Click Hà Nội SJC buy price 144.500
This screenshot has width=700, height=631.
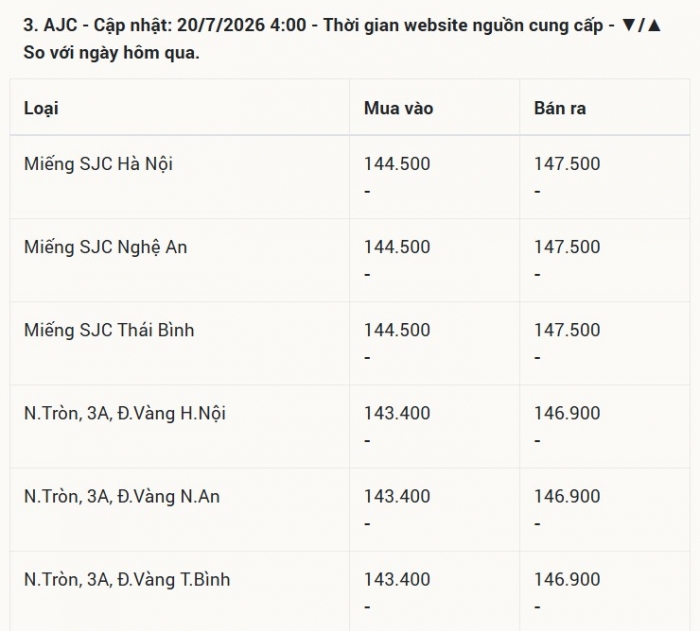click(x=397, y=164)
